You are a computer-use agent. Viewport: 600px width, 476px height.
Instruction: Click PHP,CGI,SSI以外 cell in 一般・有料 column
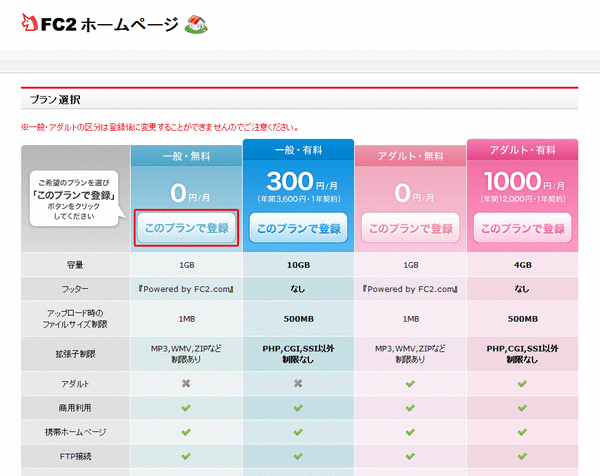tap(298, 354)
